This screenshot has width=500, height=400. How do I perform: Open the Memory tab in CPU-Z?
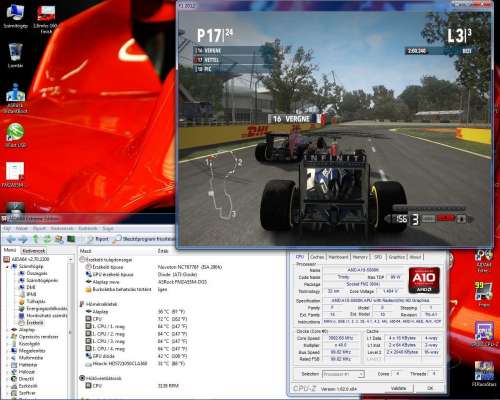pyautogui.click(x=360, y=257)
